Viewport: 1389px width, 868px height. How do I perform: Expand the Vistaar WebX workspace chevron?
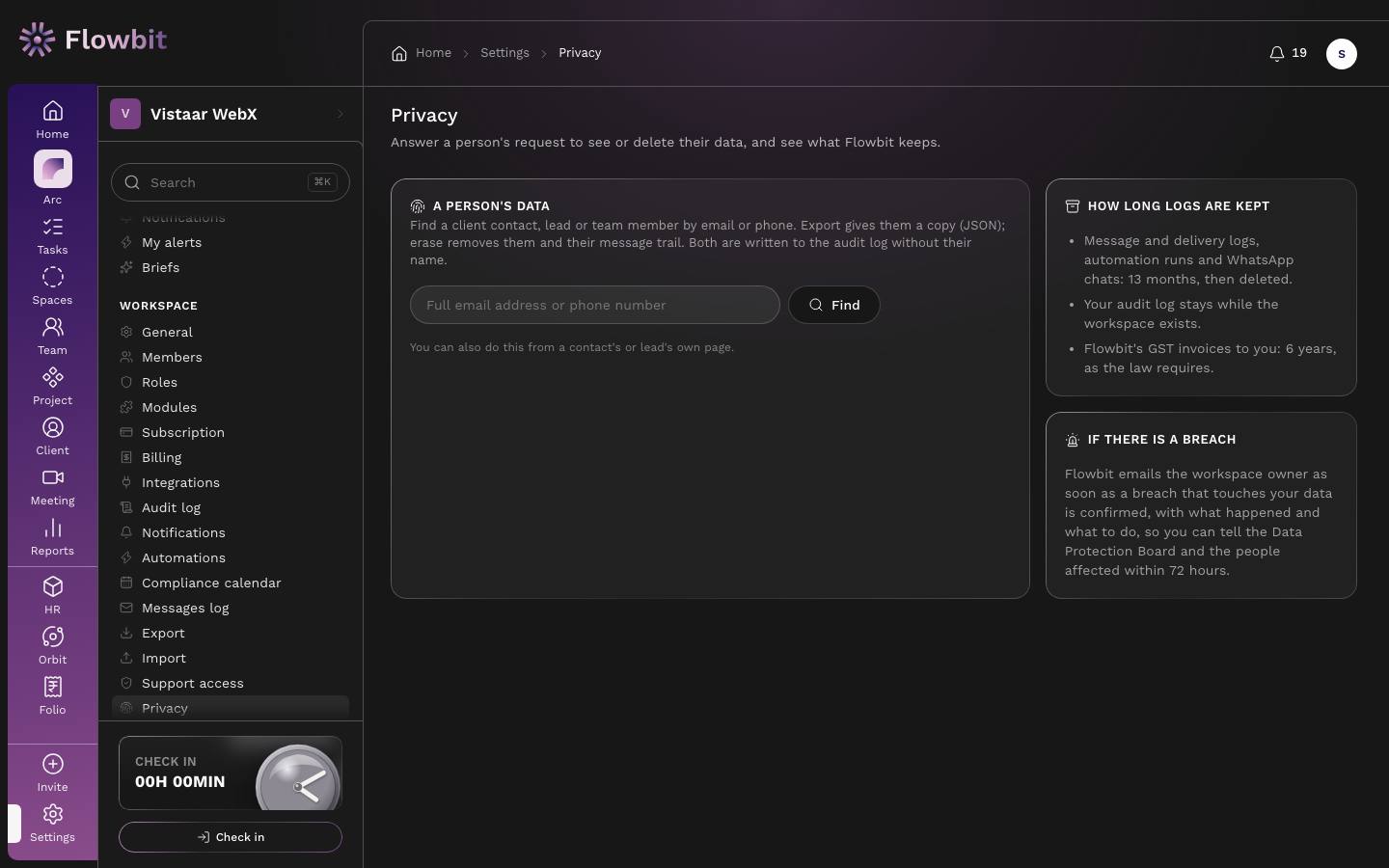340,114
